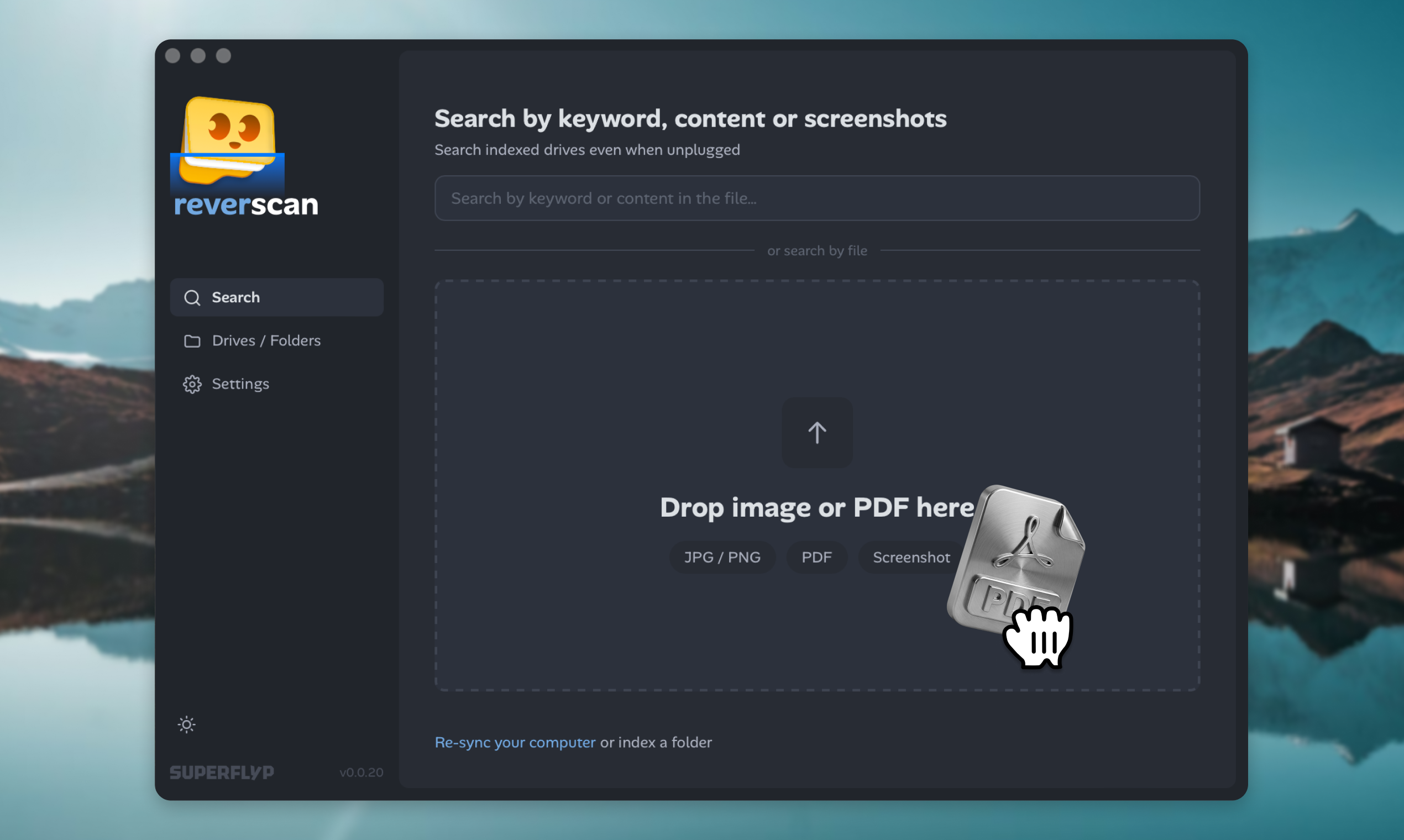Toggle the JPG / PNG file type chip

[x=722, y=557]
